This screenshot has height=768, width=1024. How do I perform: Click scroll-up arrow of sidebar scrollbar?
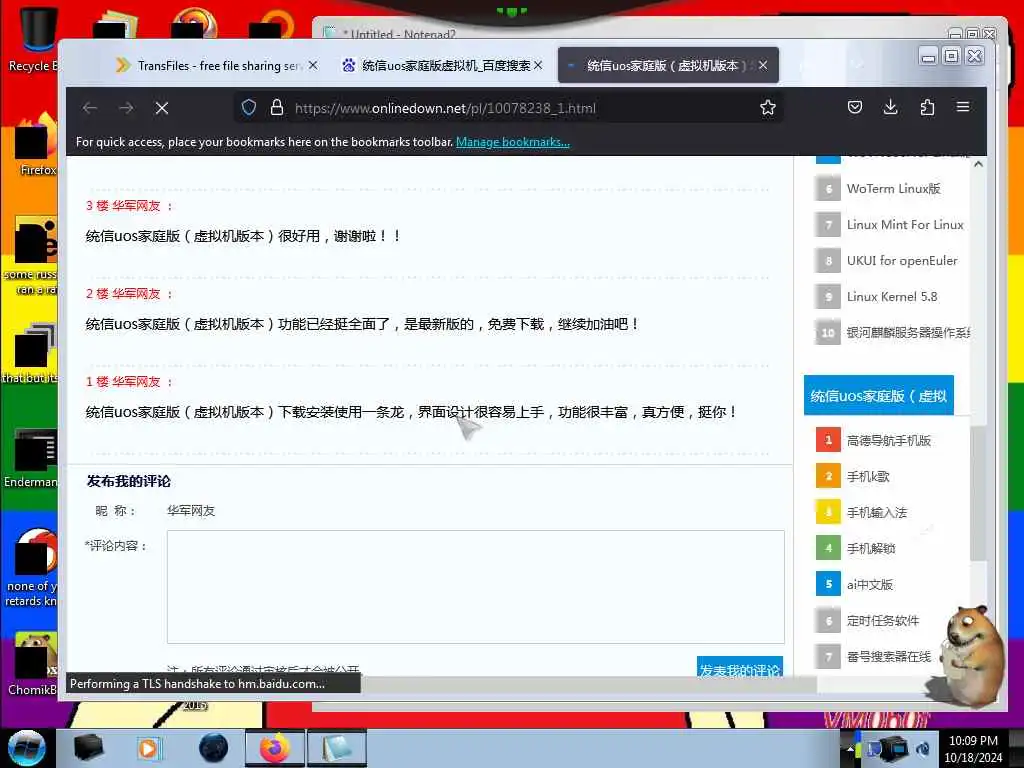coord(978,164)
